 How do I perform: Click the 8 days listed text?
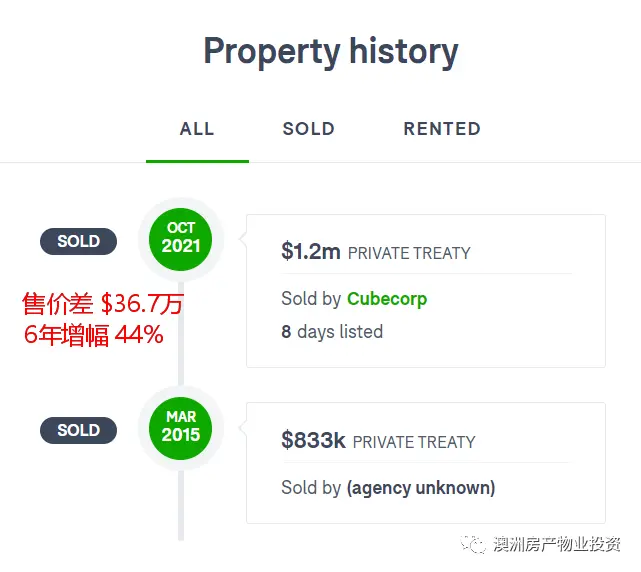tap(332, 332)
